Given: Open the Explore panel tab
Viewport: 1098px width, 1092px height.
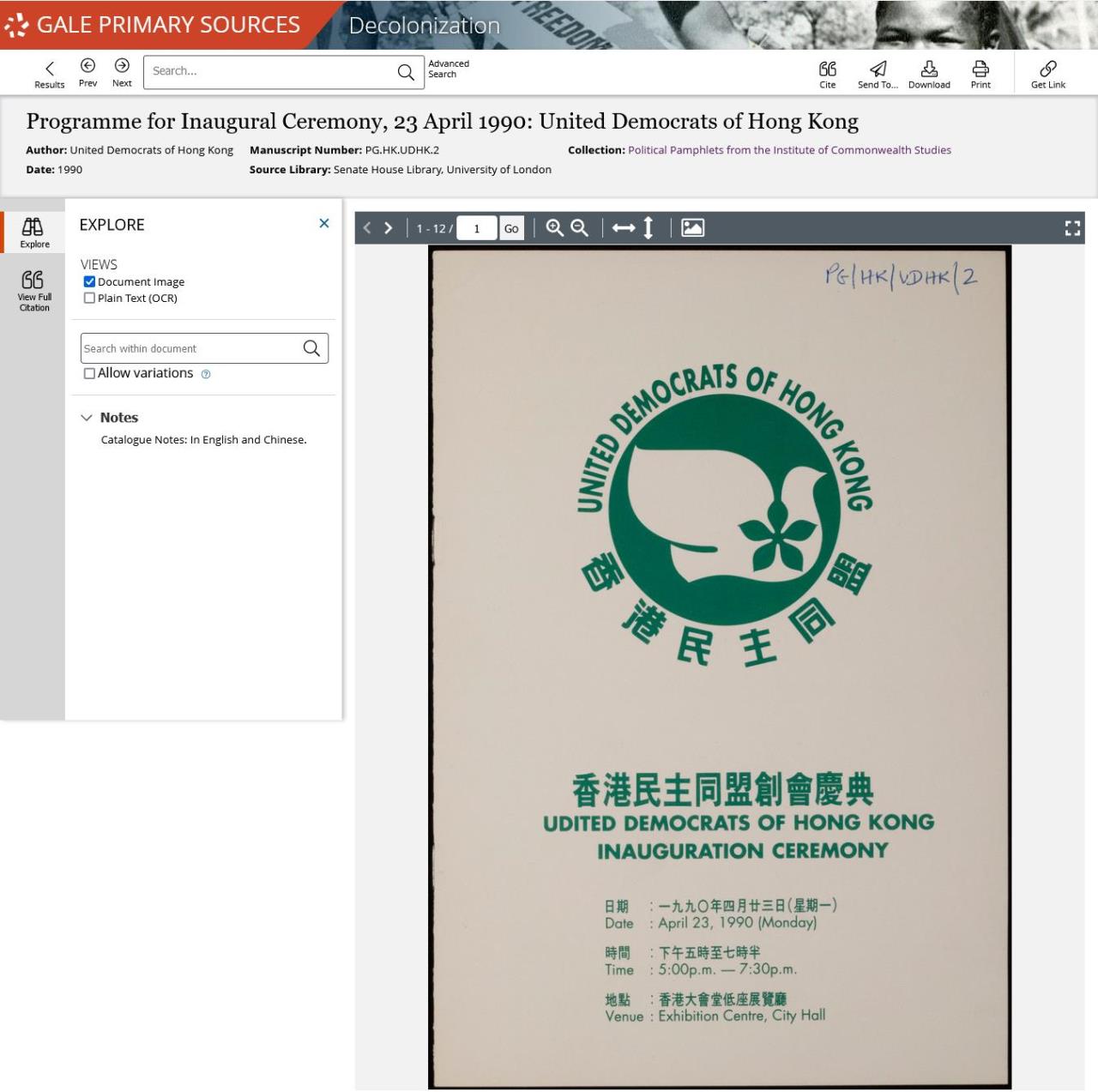Looking at the screenshot, I should pyautogui.click(x=33, y=232).
